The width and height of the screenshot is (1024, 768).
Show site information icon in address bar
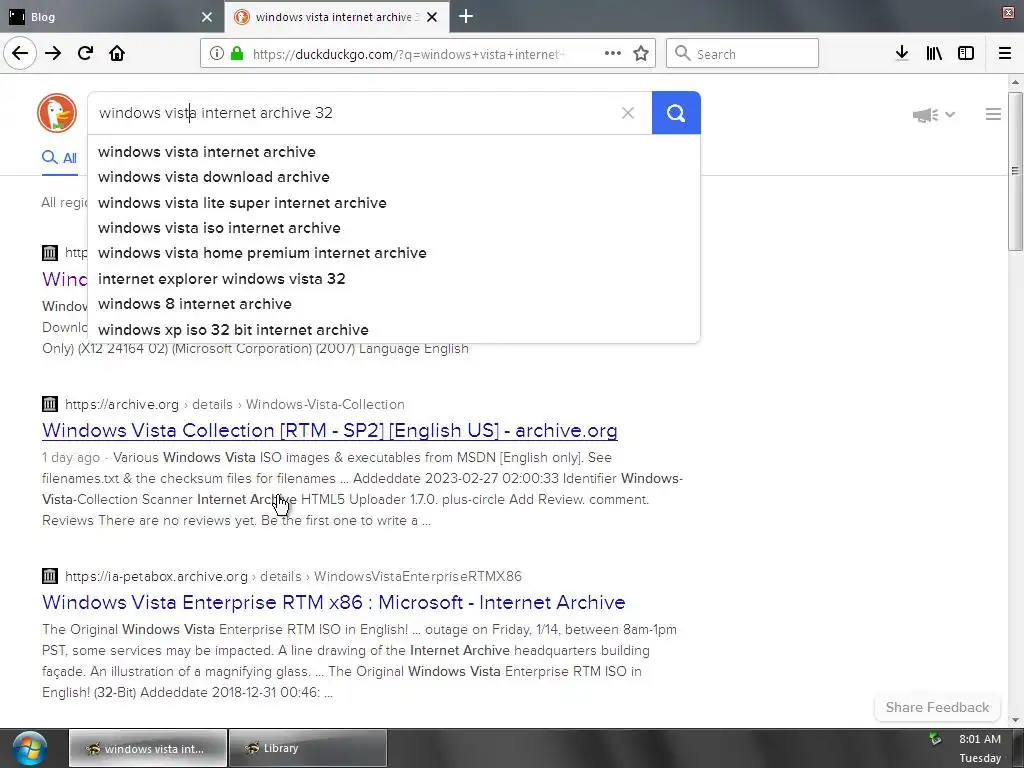pos(216,54)
